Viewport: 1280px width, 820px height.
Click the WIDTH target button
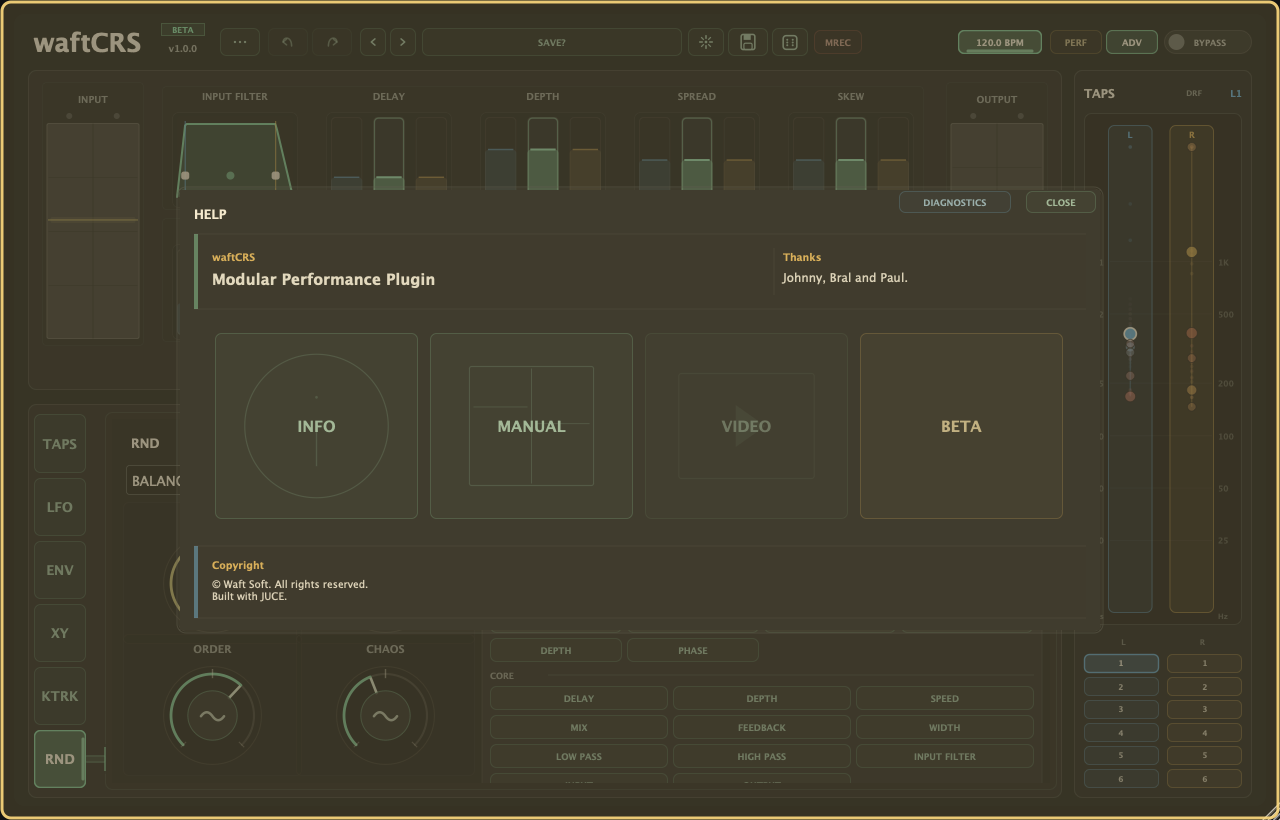945,727
